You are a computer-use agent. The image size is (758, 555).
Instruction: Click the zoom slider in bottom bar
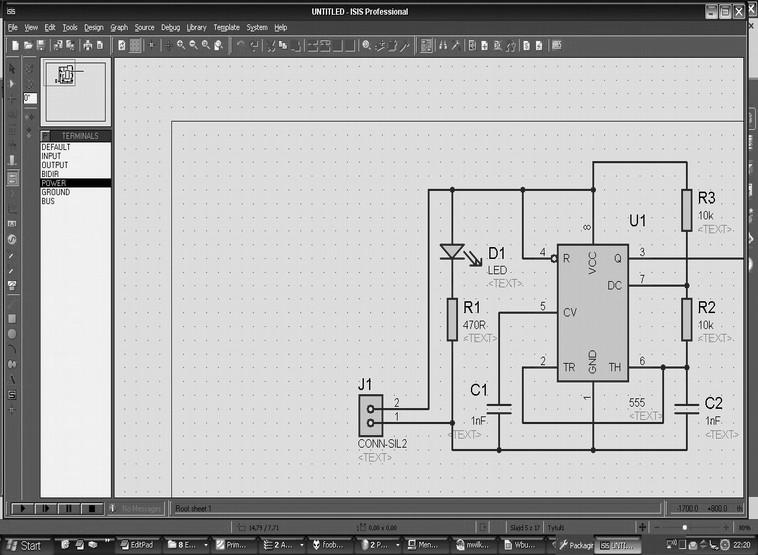(x=685, y=527)
